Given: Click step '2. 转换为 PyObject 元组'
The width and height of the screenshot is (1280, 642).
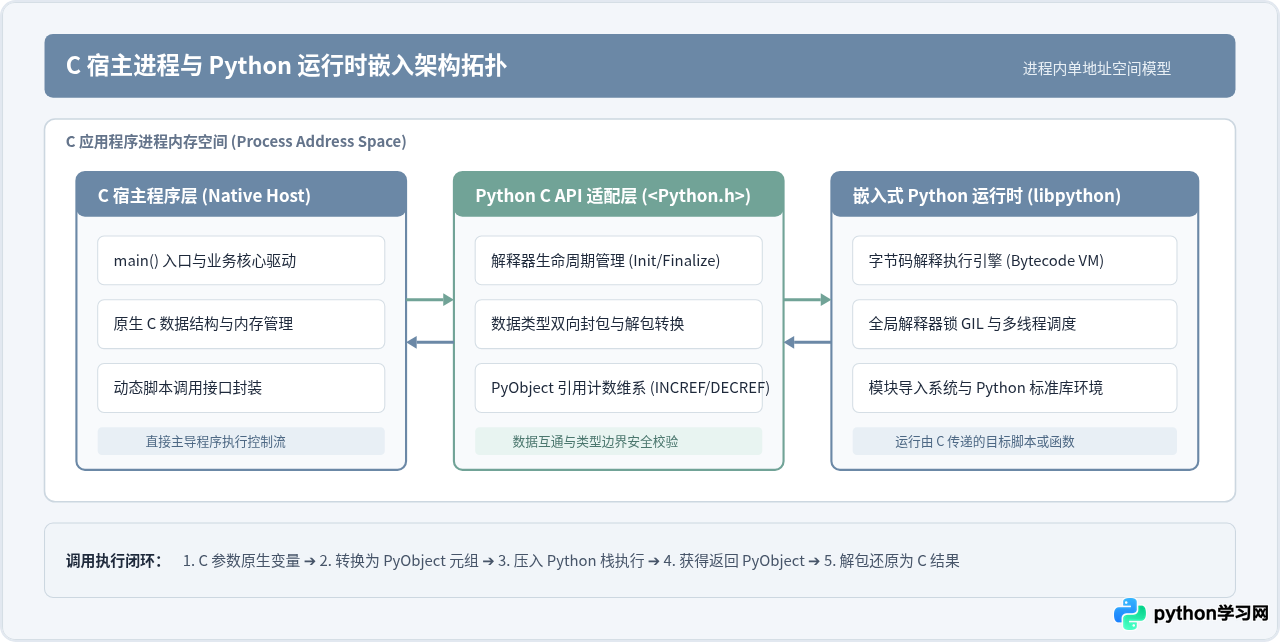Looking at the screenshot, I should click(x=399, y=561).
